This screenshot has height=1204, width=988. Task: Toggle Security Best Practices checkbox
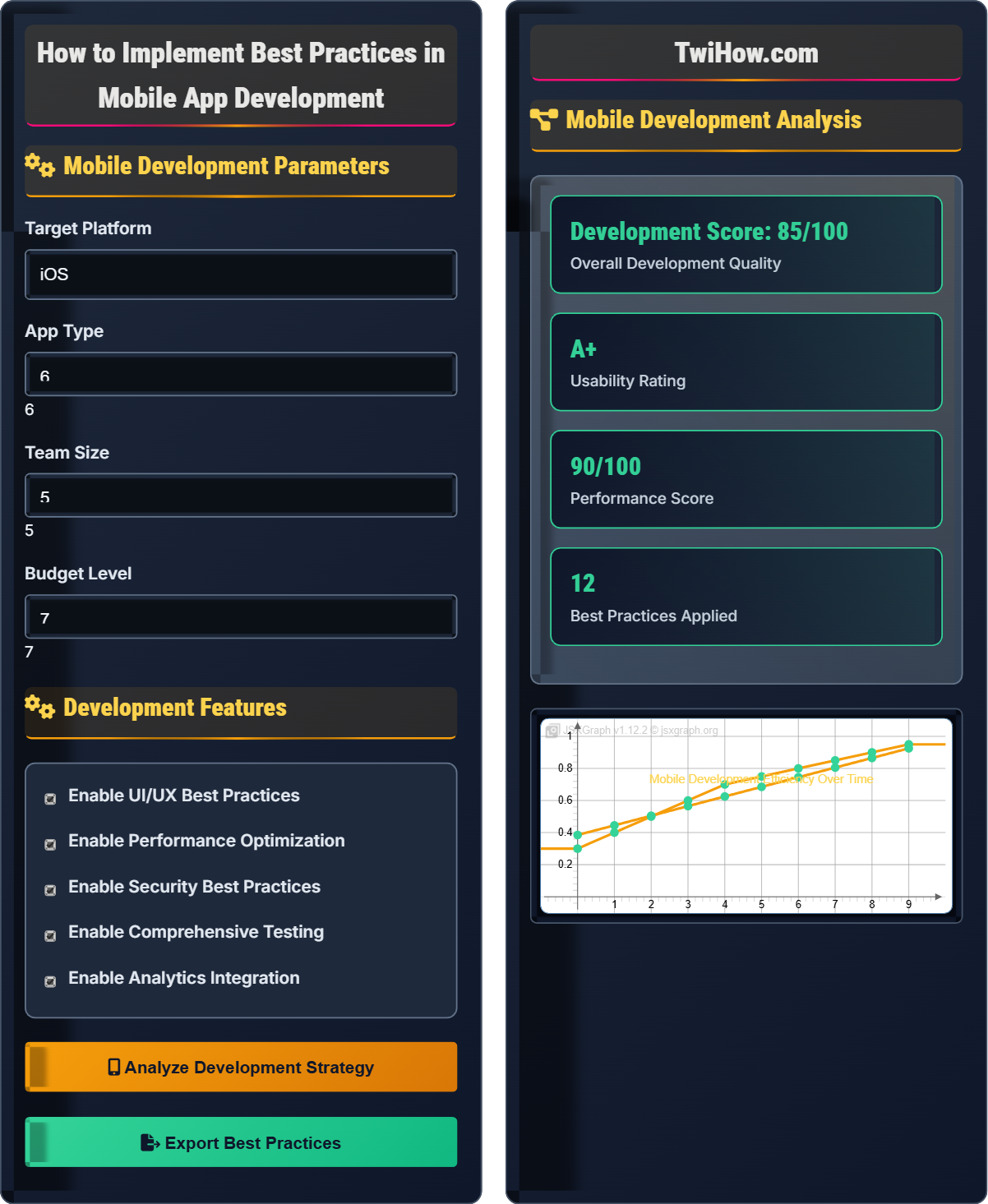point(50,890)
